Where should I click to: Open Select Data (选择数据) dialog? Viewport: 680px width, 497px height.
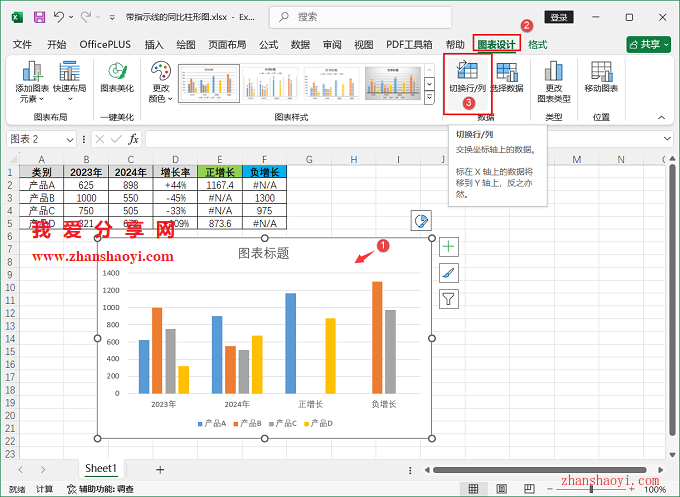pos(507,77)
